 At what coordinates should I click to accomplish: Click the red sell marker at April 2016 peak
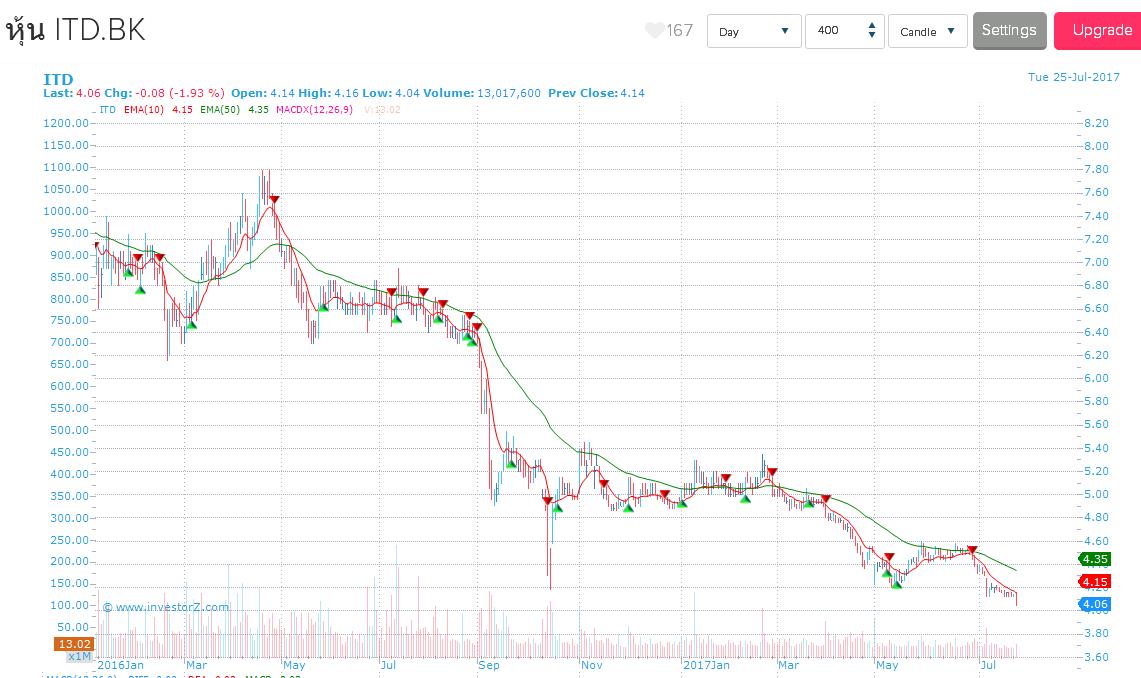point(274,200)
